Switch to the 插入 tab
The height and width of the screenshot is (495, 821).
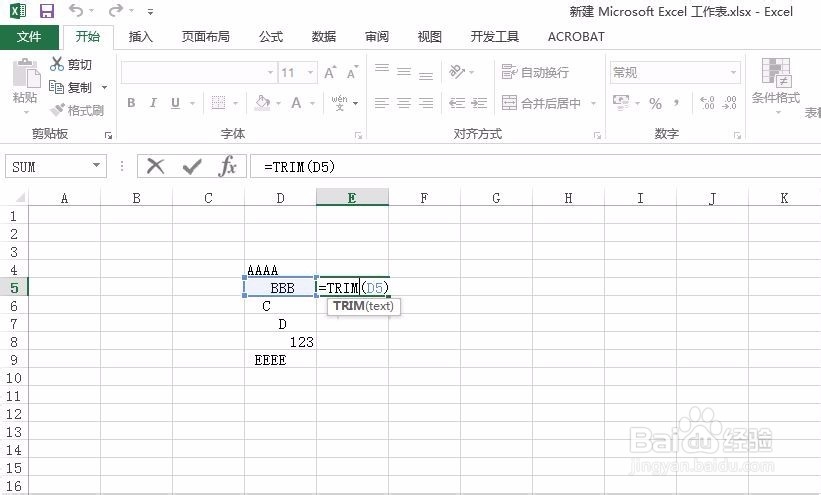(140, 37)
